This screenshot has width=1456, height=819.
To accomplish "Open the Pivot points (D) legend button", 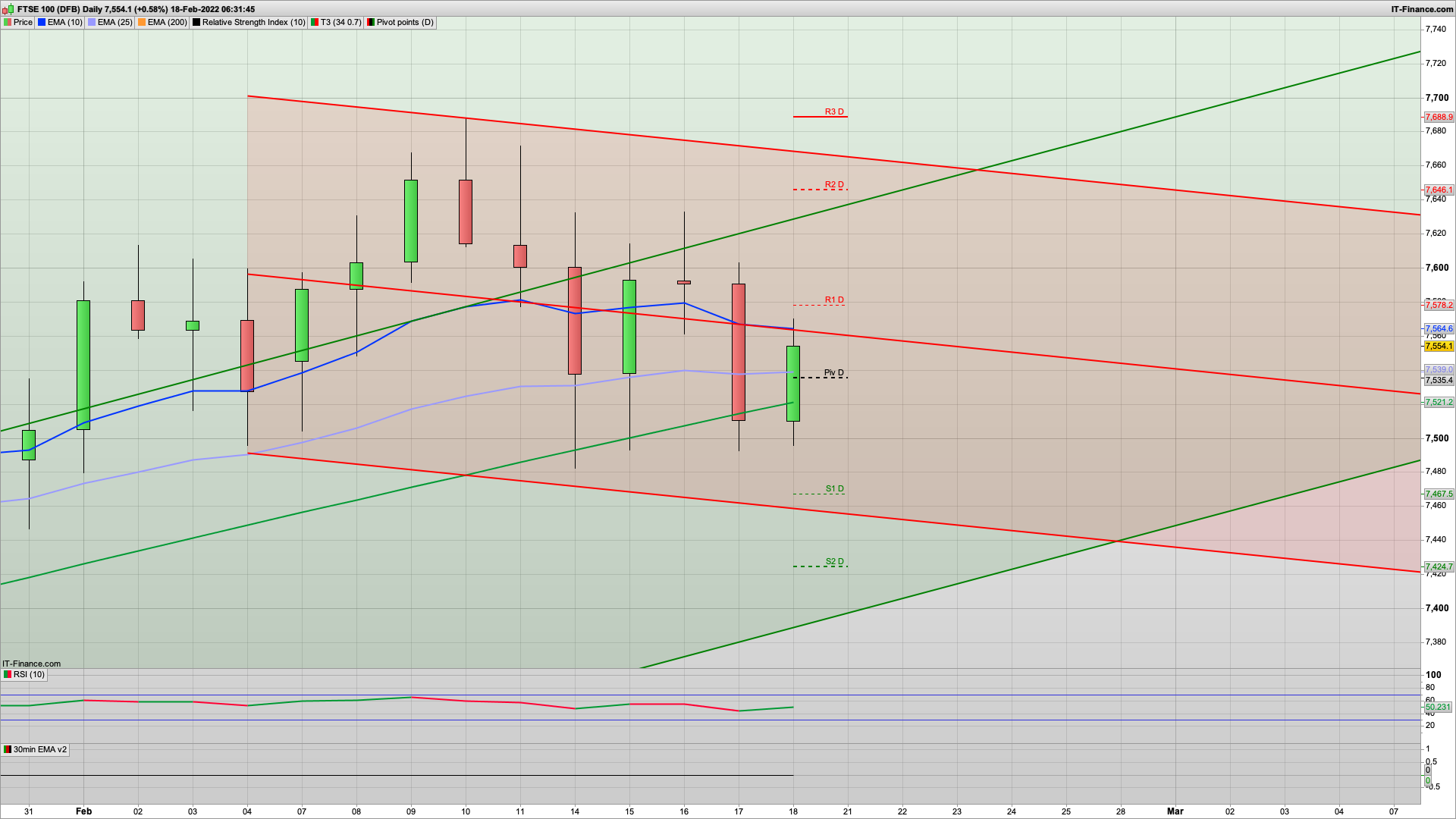I will [x=400, y=22].
